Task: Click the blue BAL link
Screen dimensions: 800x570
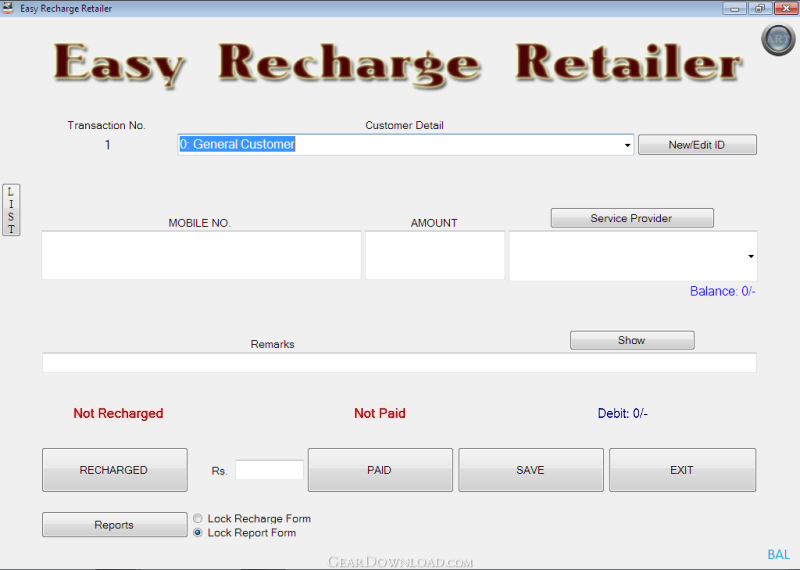Action: [778, 555]
